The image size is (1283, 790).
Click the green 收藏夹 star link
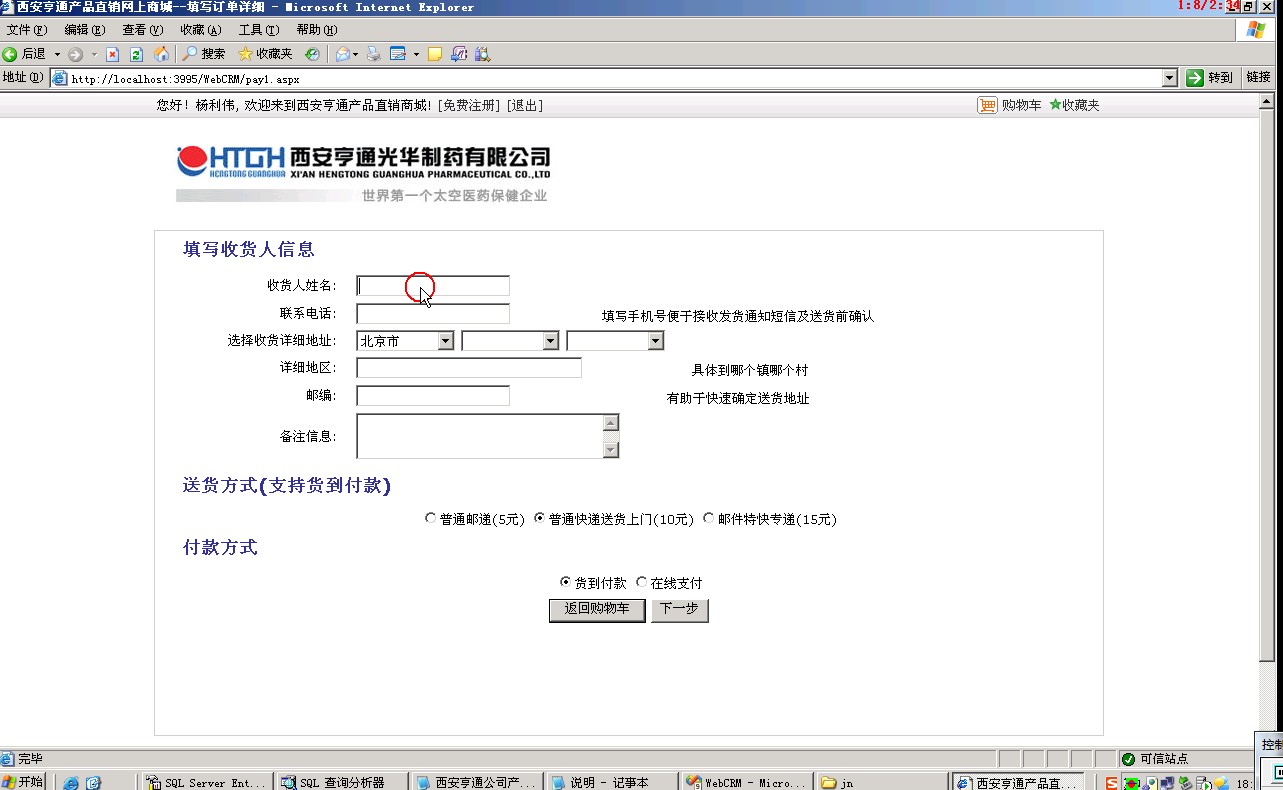point(1074,105)
